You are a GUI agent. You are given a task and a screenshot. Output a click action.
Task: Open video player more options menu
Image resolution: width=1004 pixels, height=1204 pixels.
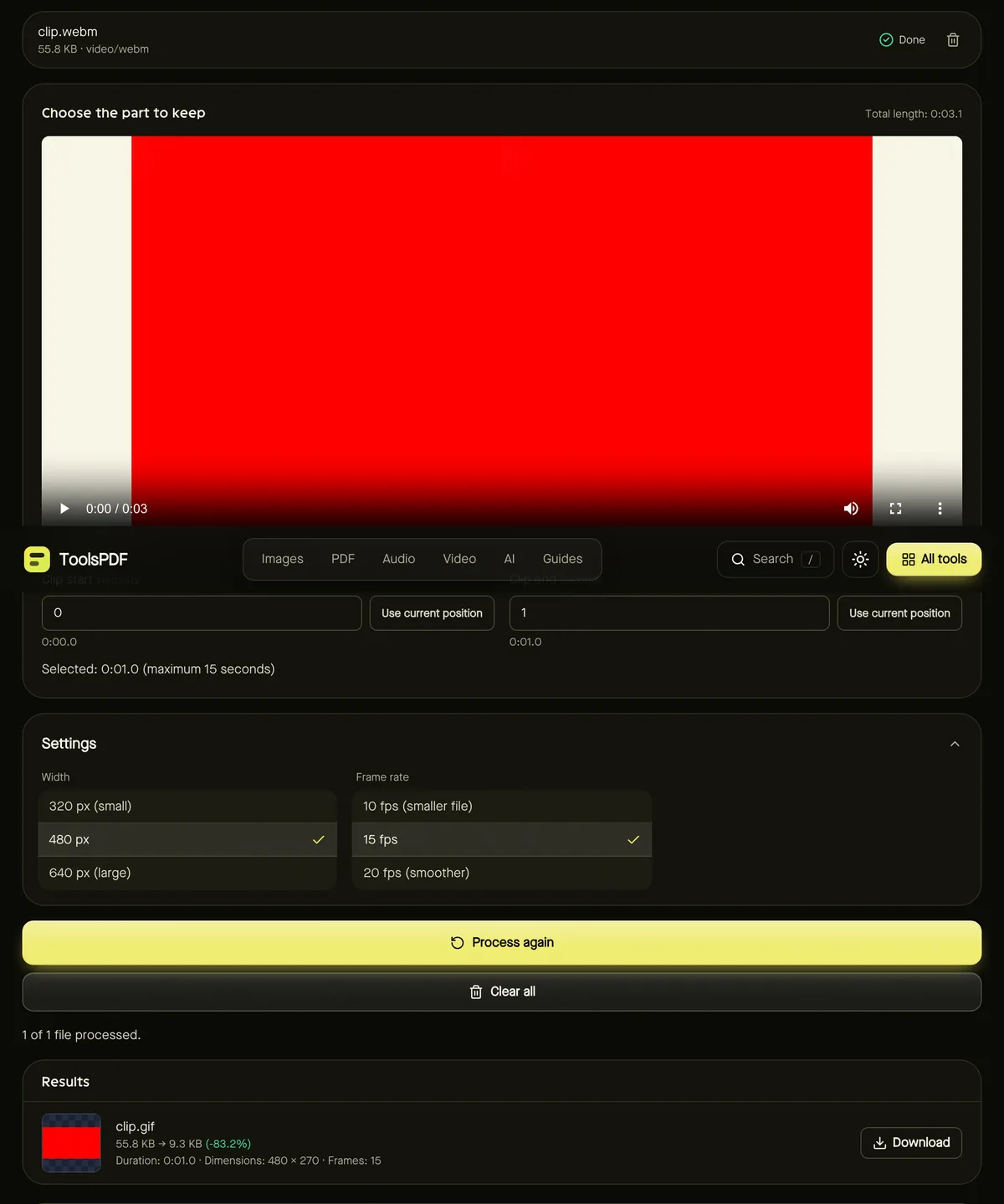tap(940, 509)
